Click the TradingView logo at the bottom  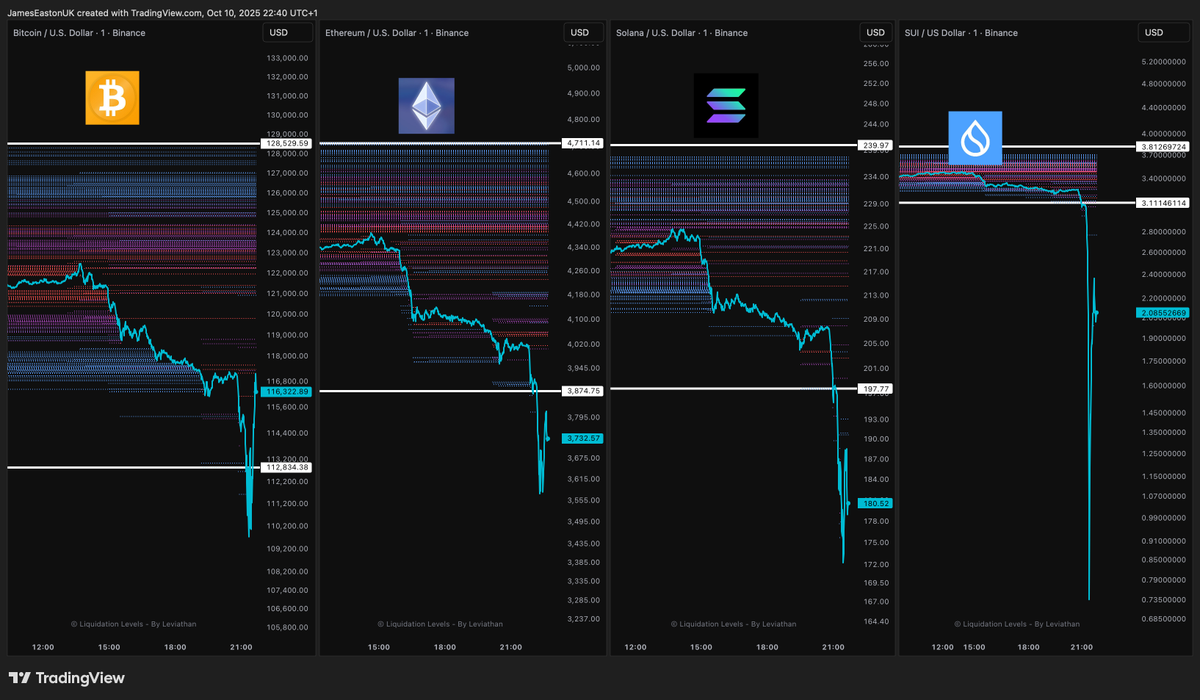(67, 678)
